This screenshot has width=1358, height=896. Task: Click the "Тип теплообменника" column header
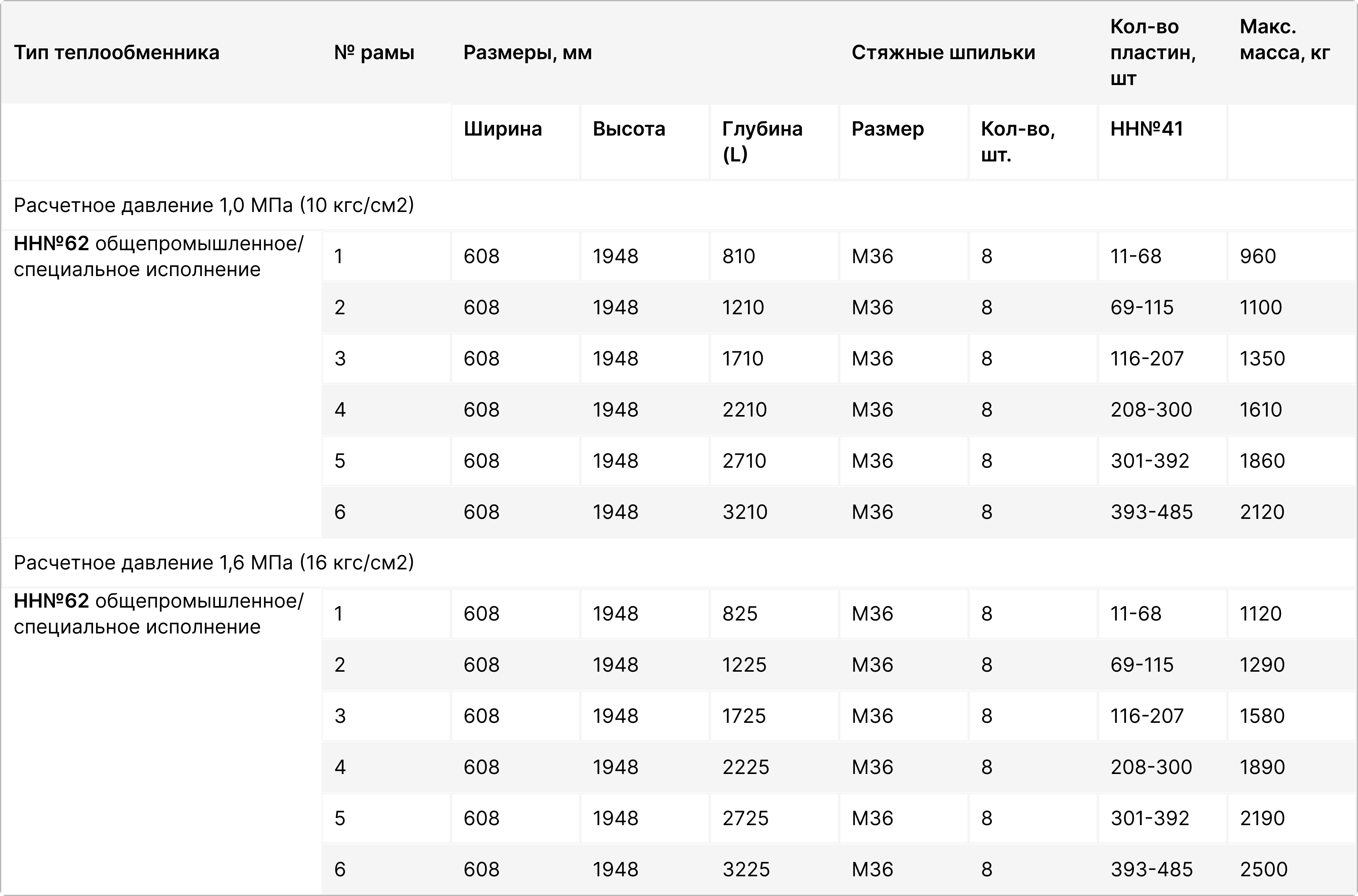pos(116,53)
